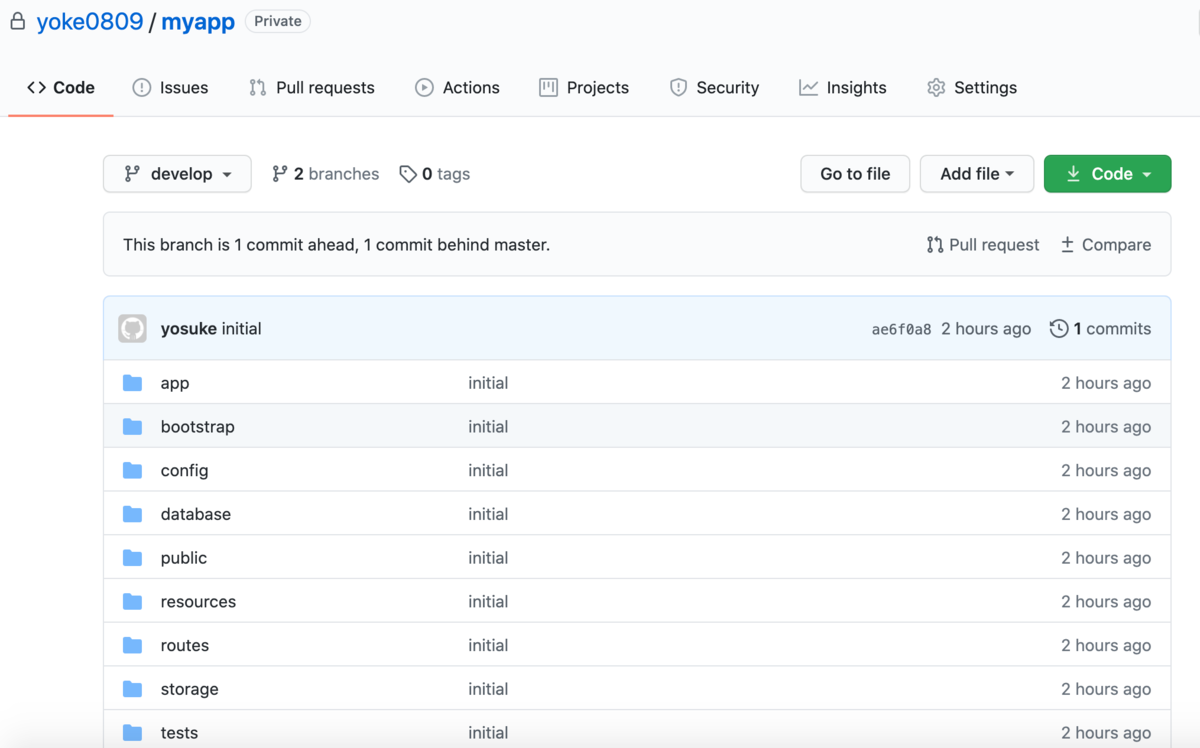Open the app folder

coord(175,383)
